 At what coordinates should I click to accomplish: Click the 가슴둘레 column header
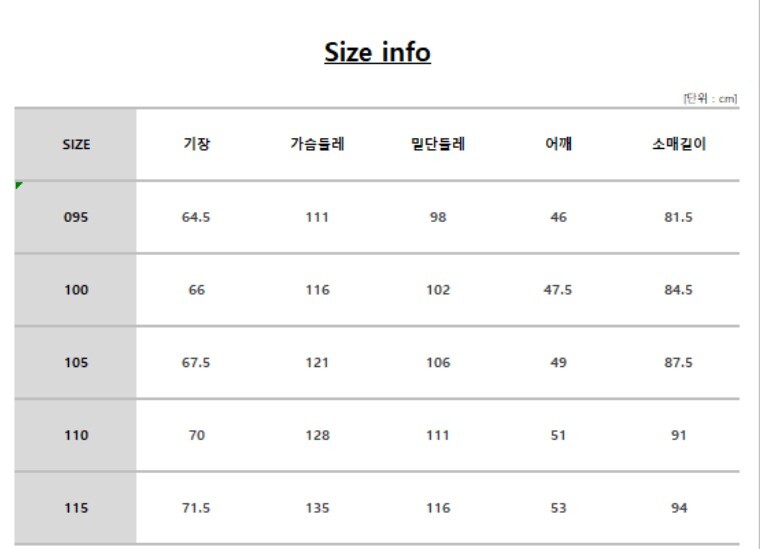[x=317, y=144]
